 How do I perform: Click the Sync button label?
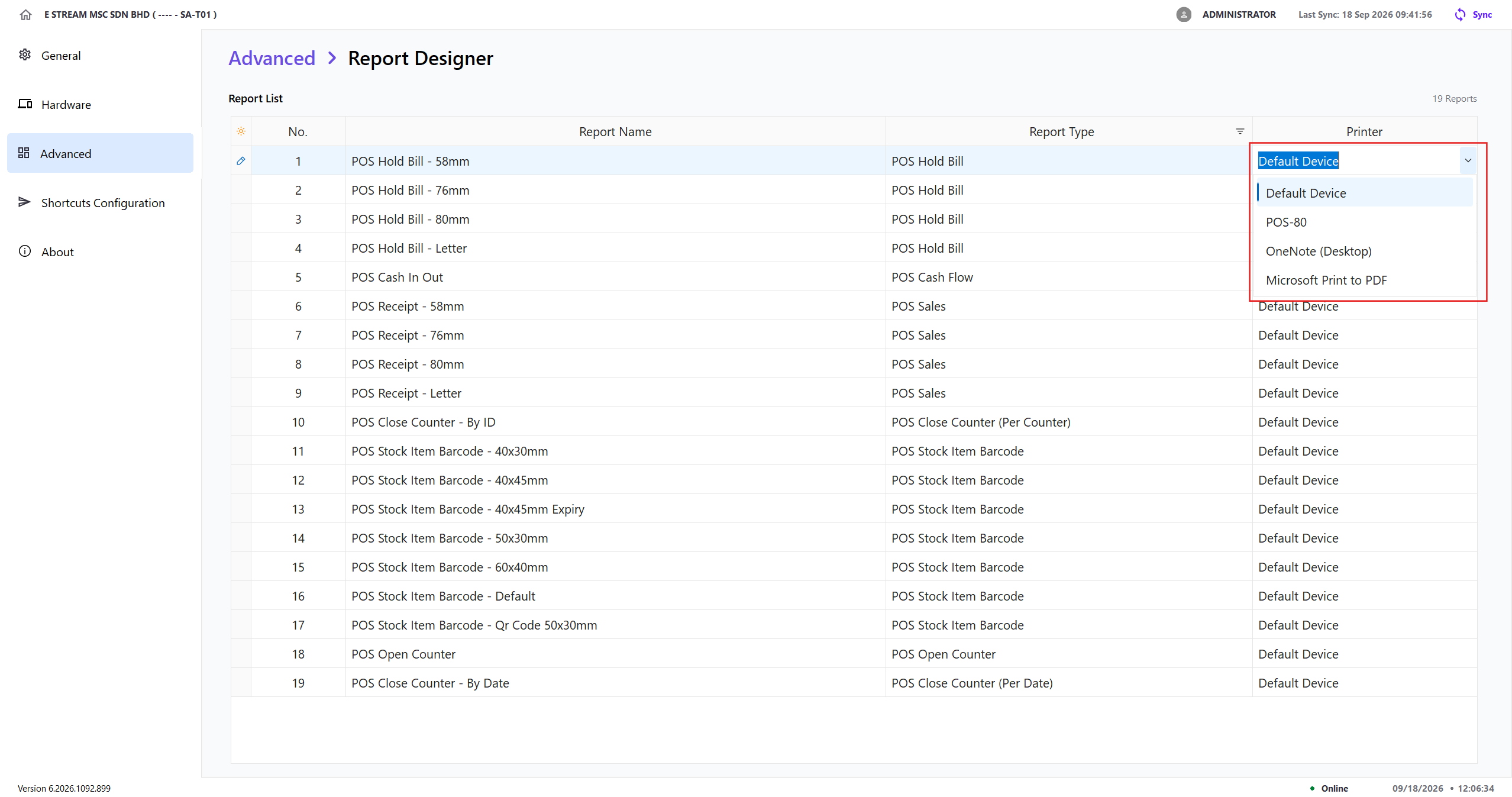1482,15
